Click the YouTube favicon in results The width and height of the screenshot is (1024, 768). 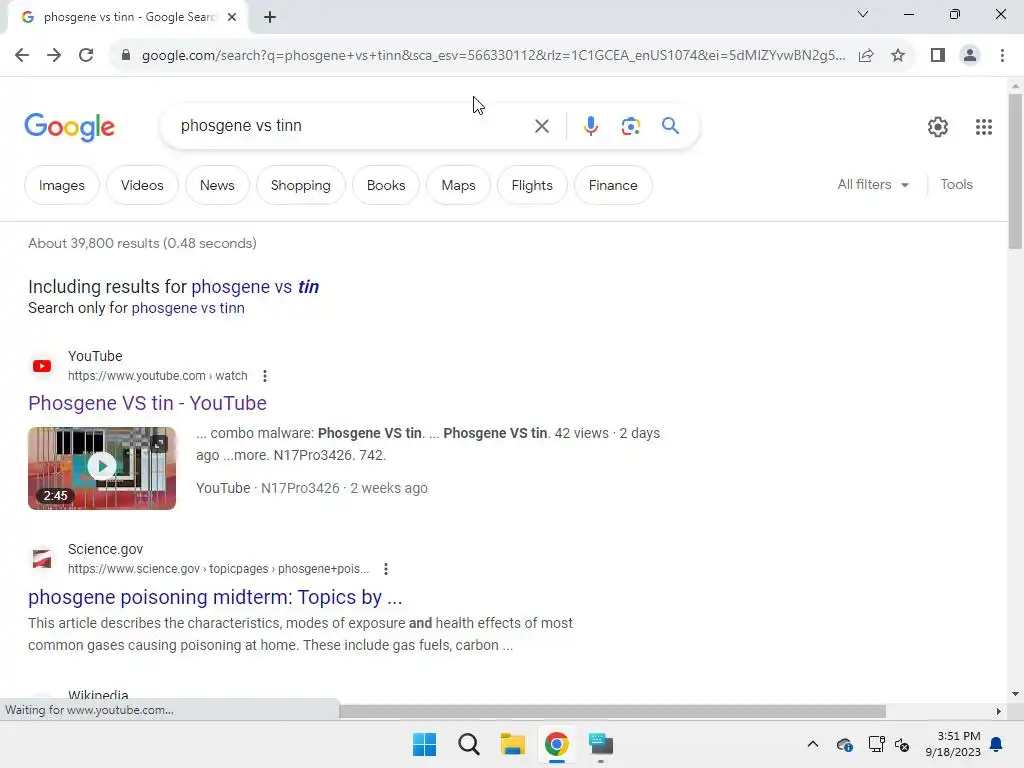click(x=42, y=366)
